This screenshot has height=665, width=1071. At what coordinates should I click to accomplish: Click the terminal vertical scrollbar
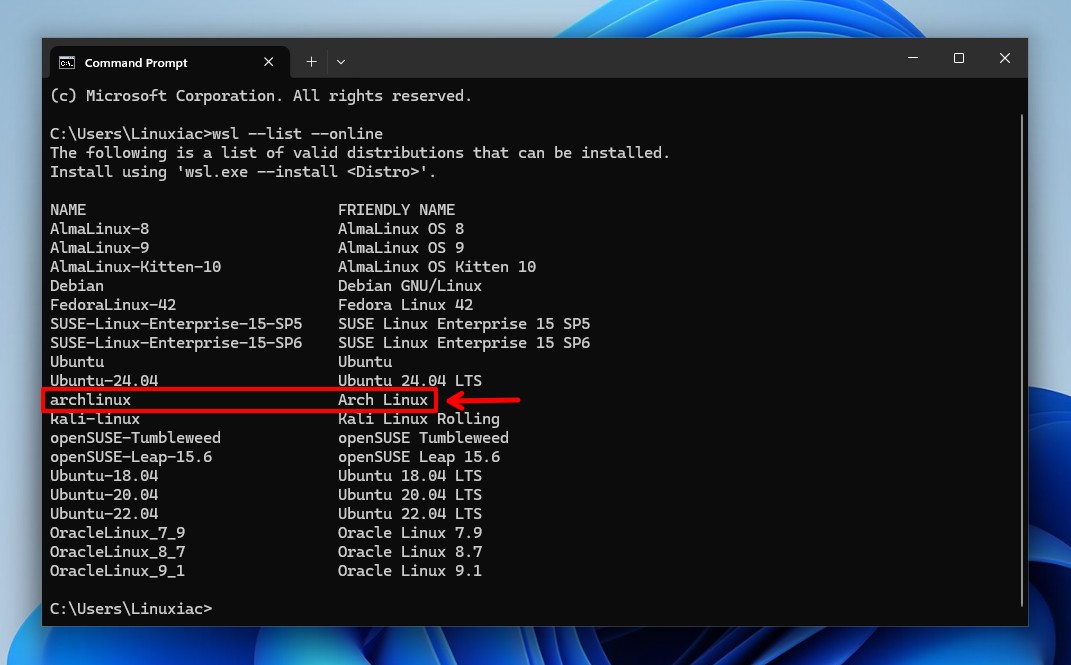[1022, 360]
